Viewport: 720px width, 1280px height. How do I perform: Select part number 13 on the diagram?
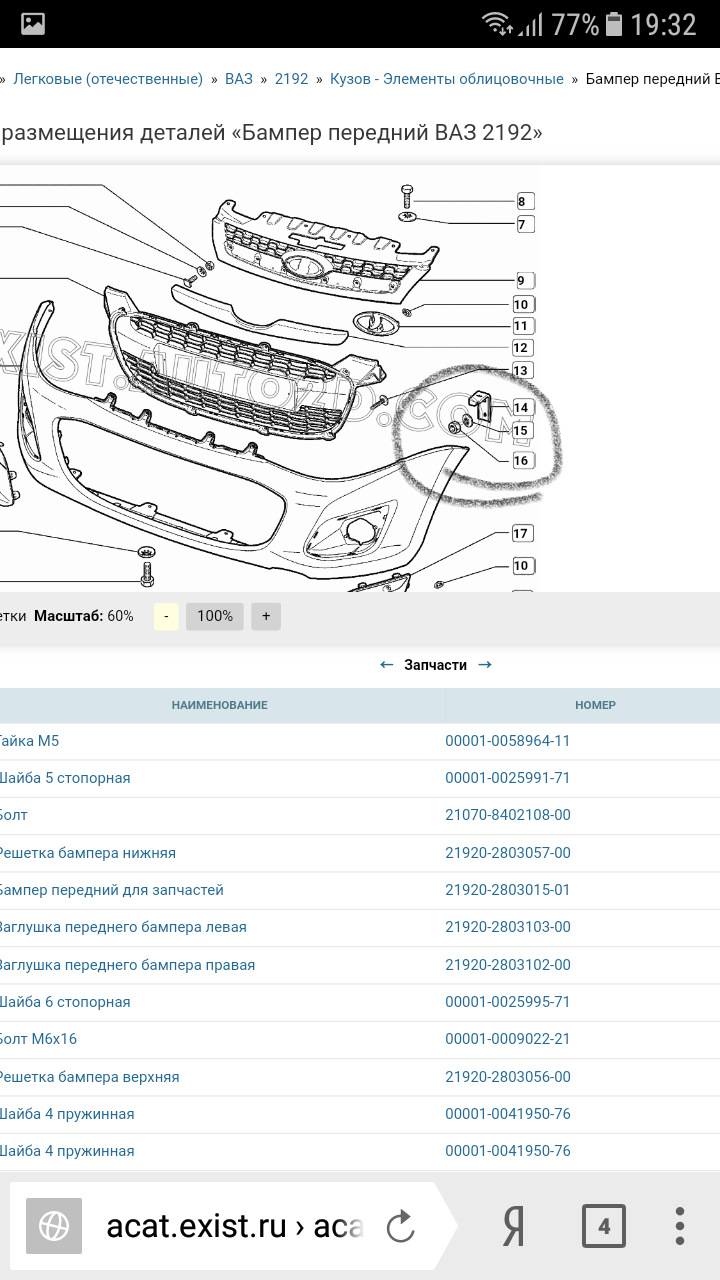pos(521,371)
